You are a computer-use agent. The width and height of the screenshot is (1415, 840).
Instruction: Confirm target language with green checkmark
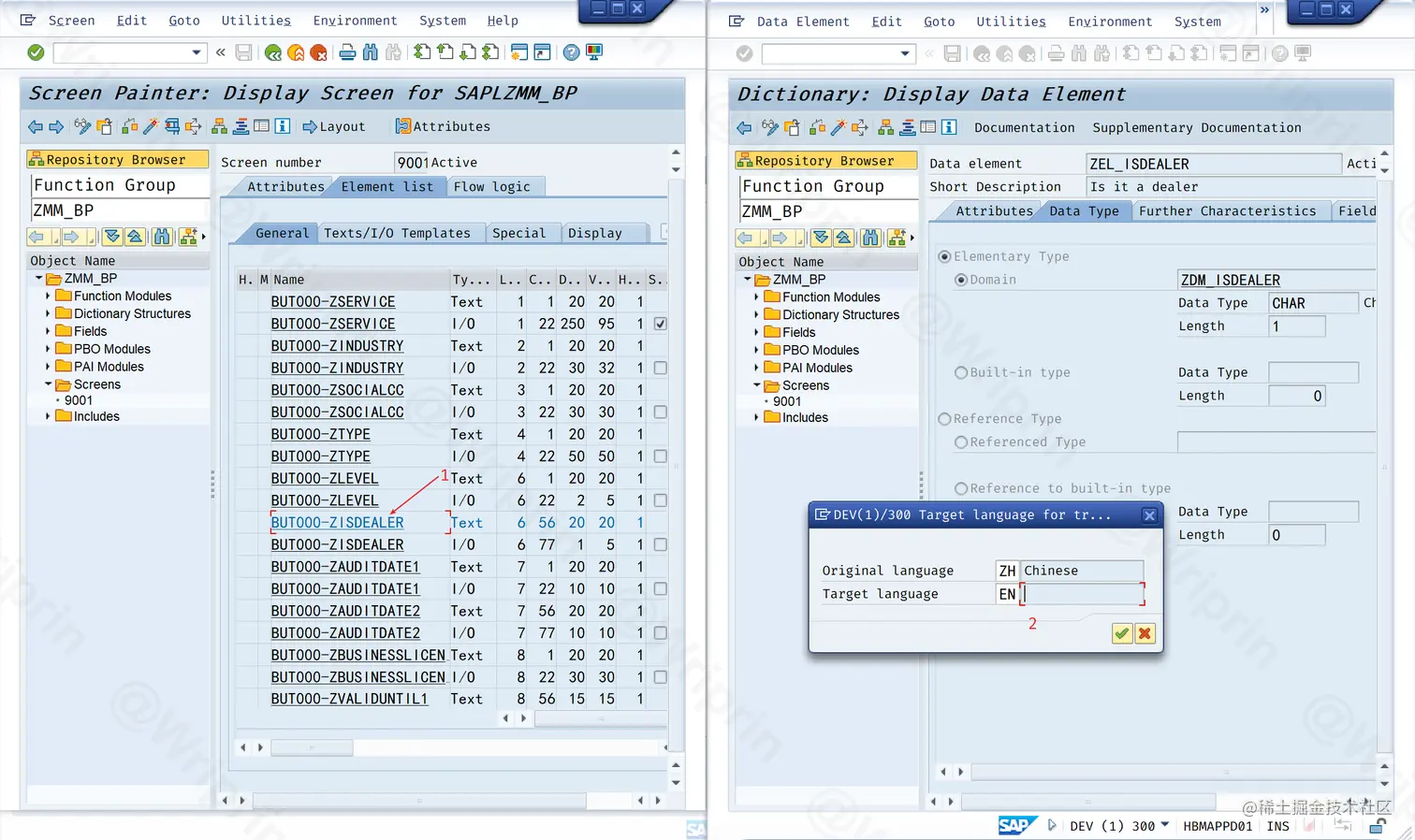[x=1121, y=633]
